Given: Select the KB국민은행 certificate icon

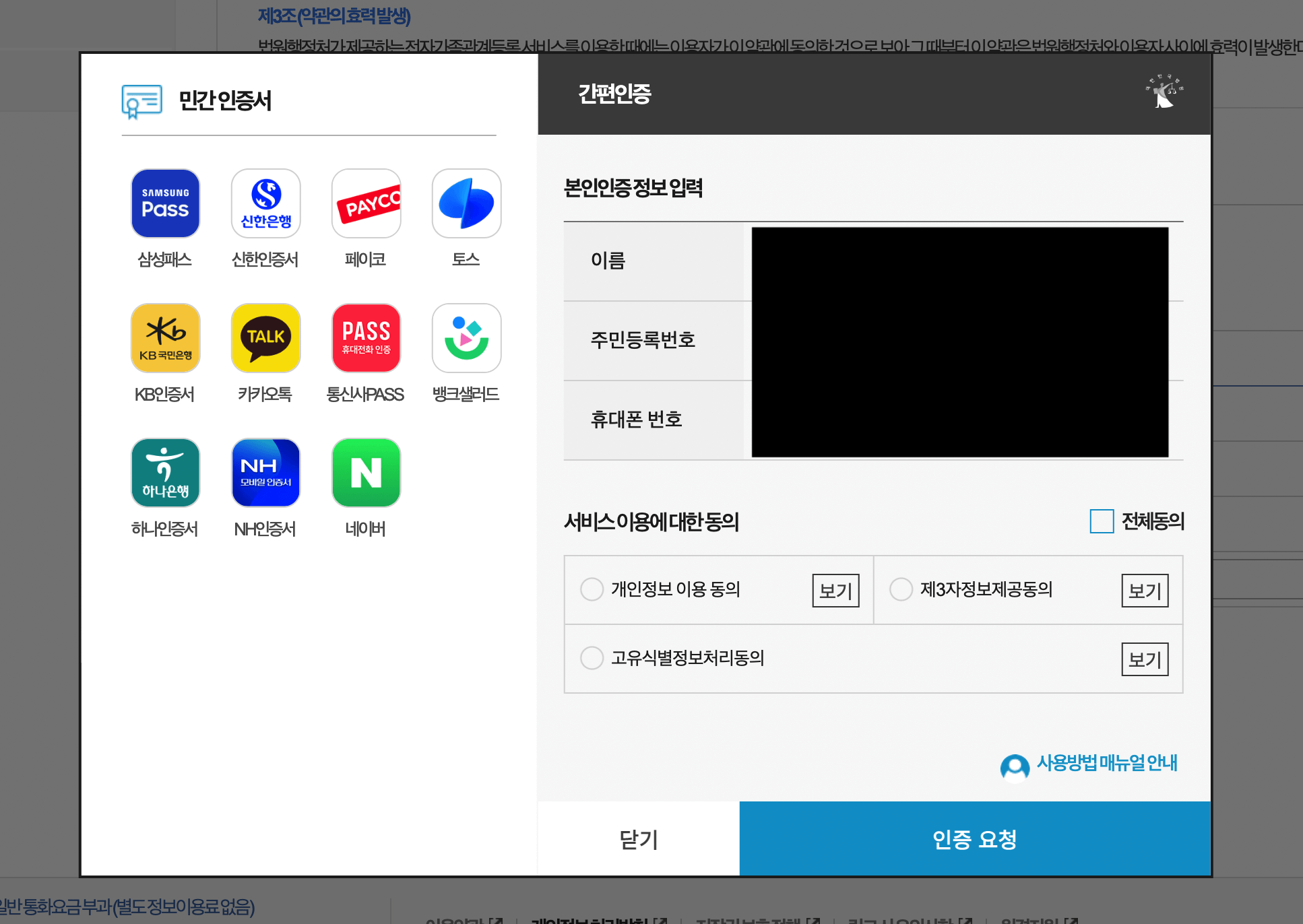Looking at the screenshot, I should tap(165, 338).
